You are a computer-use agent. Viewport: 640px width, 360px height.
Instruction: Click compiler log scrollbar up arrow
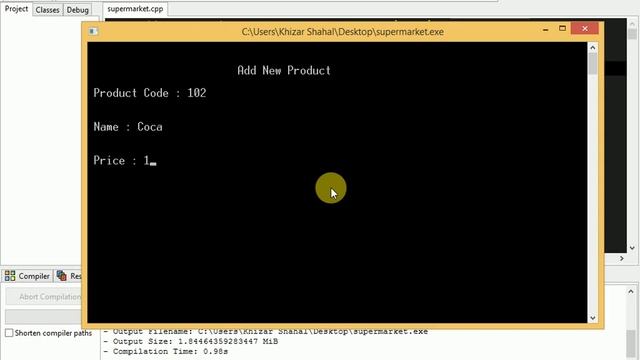[x=631, y=291]
